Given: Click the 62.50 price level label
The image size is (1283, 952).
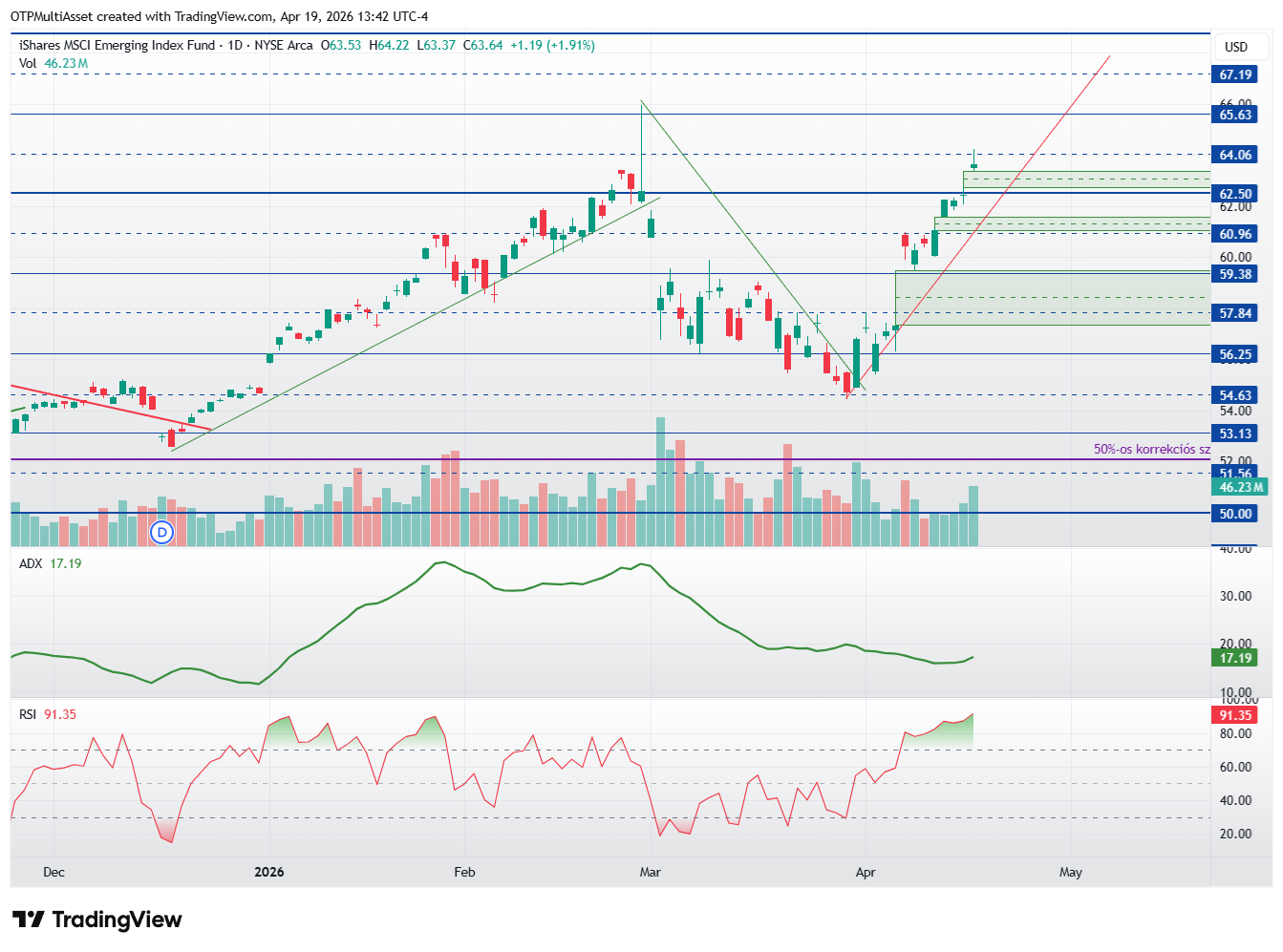Looking at the screenshot, I should click(x=1235, y=194).
